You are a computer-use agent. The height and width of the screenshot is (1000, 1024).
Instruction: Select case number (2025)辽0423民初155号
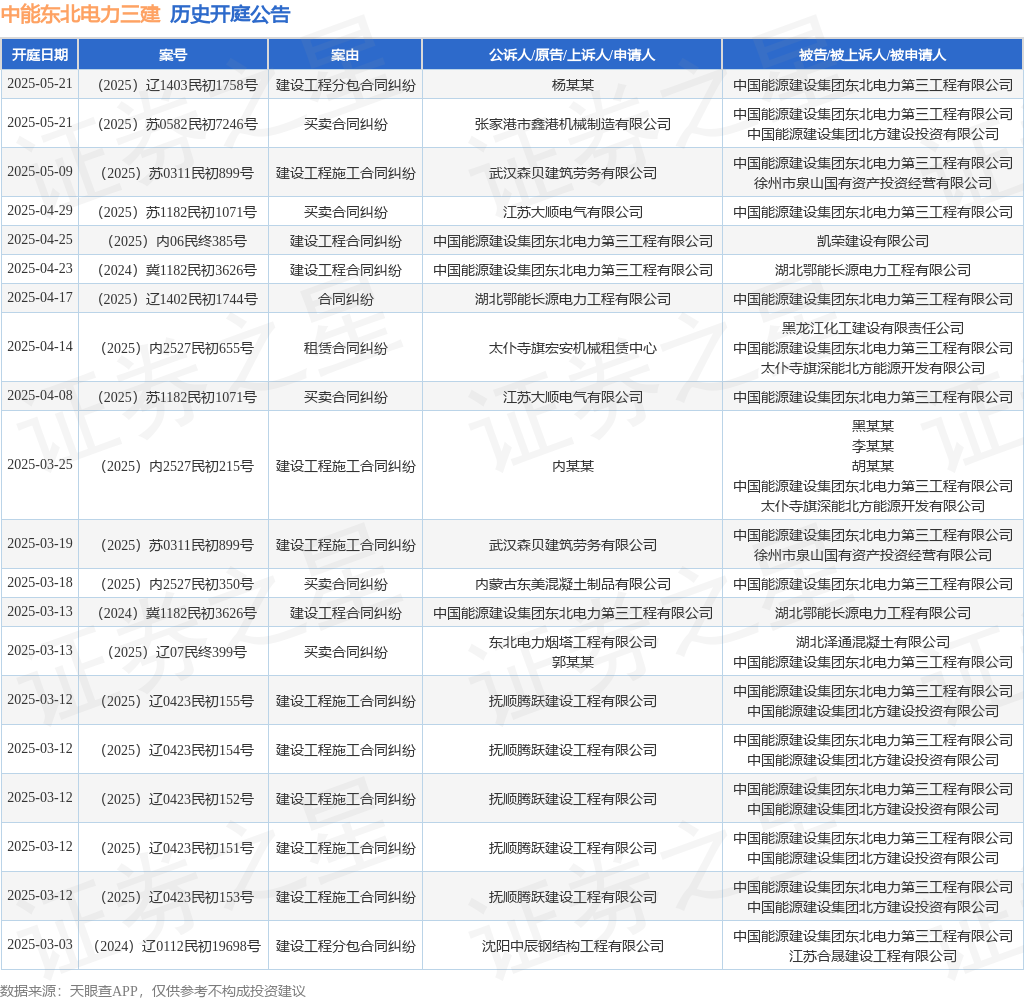click(x=176, y=701)
